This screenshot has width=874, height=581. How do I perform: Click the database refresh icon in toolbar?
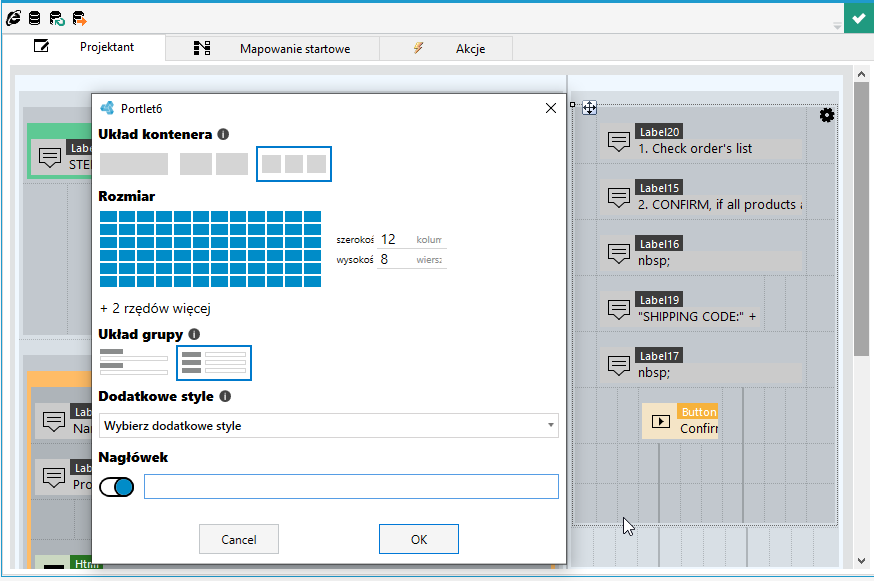pyautogui.click(x=57, y=18)
